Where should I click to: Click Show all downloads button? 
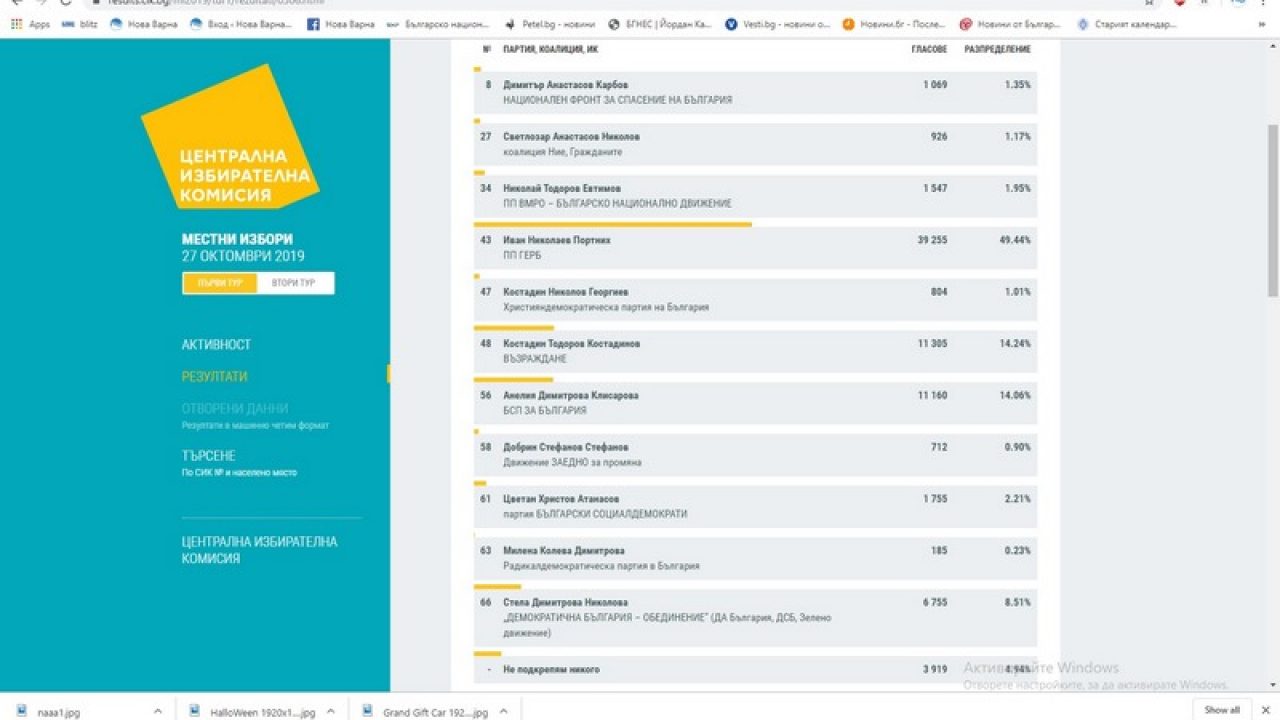(x=1222, y=710)
